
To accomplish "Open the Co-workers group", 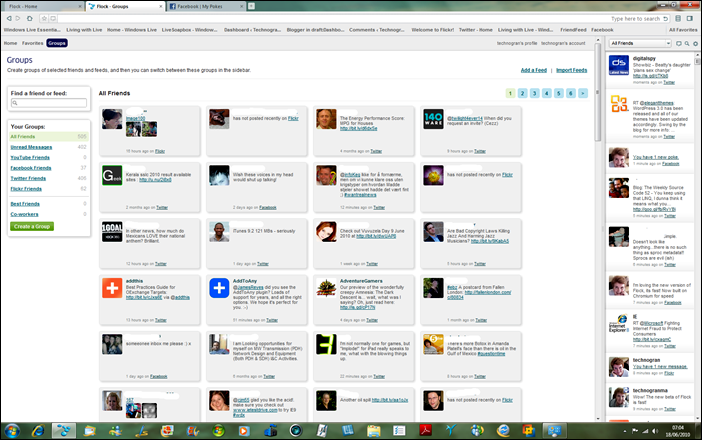I will (24, 214).
